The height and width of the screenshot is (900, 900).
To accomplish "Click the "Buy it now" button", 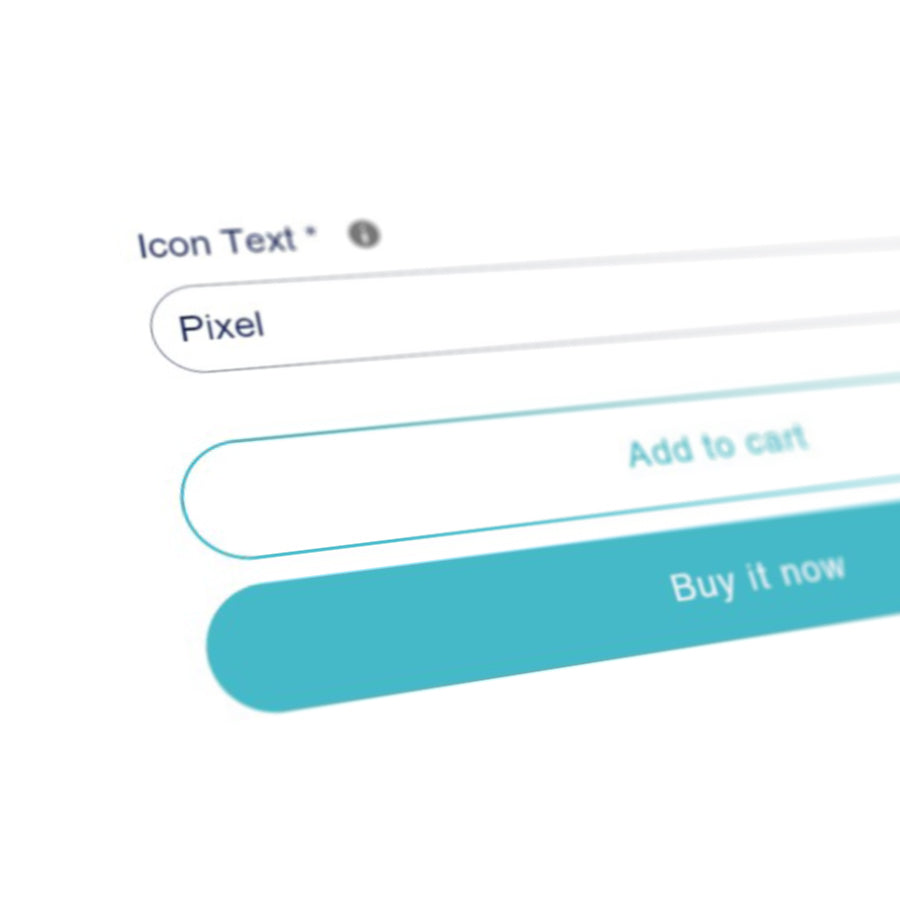I will (600, 610).
